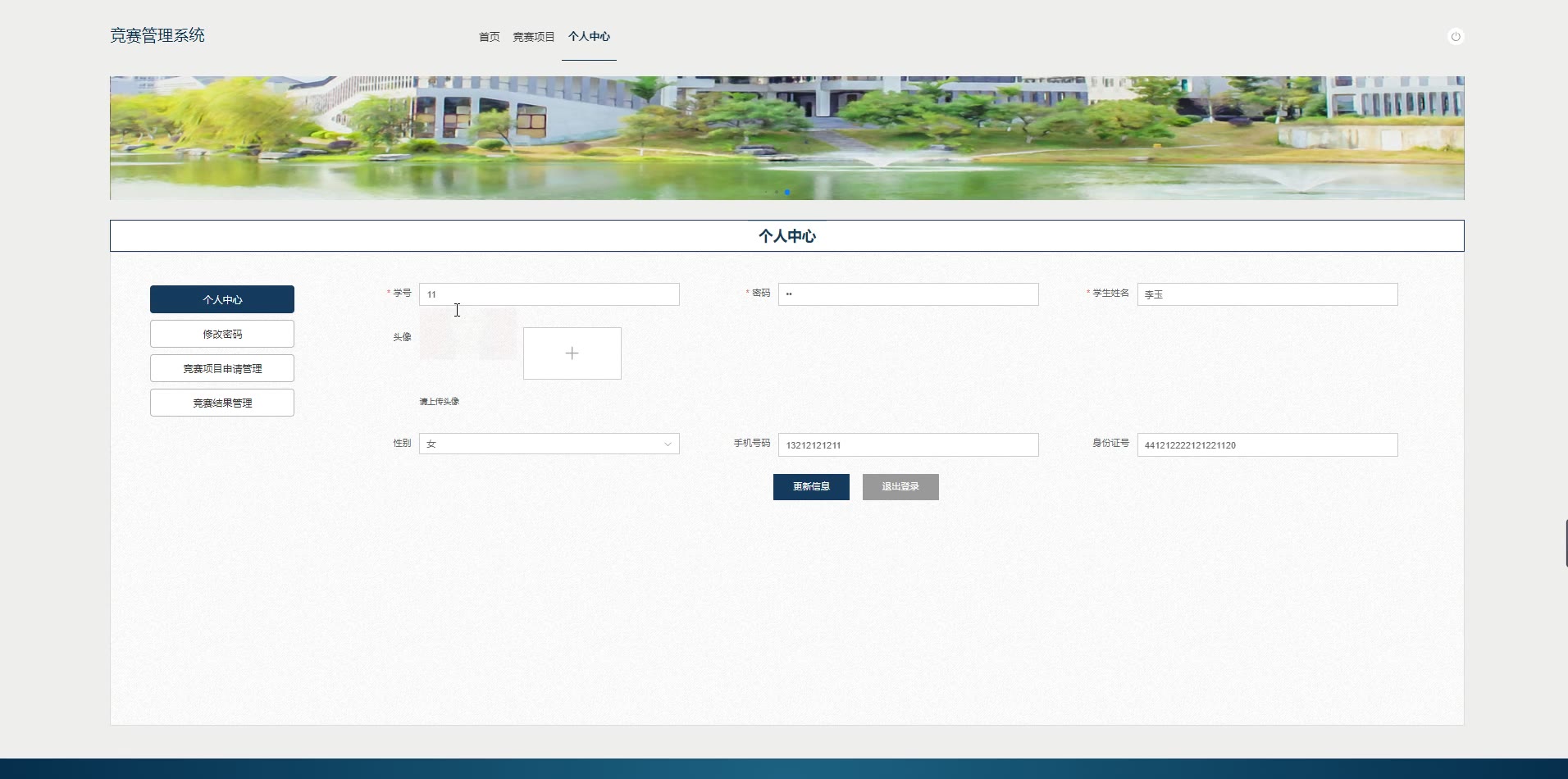Viewport: 1568px width, 779px height.
Task: Focus the 身份证号 input field
Action: 1268,444
